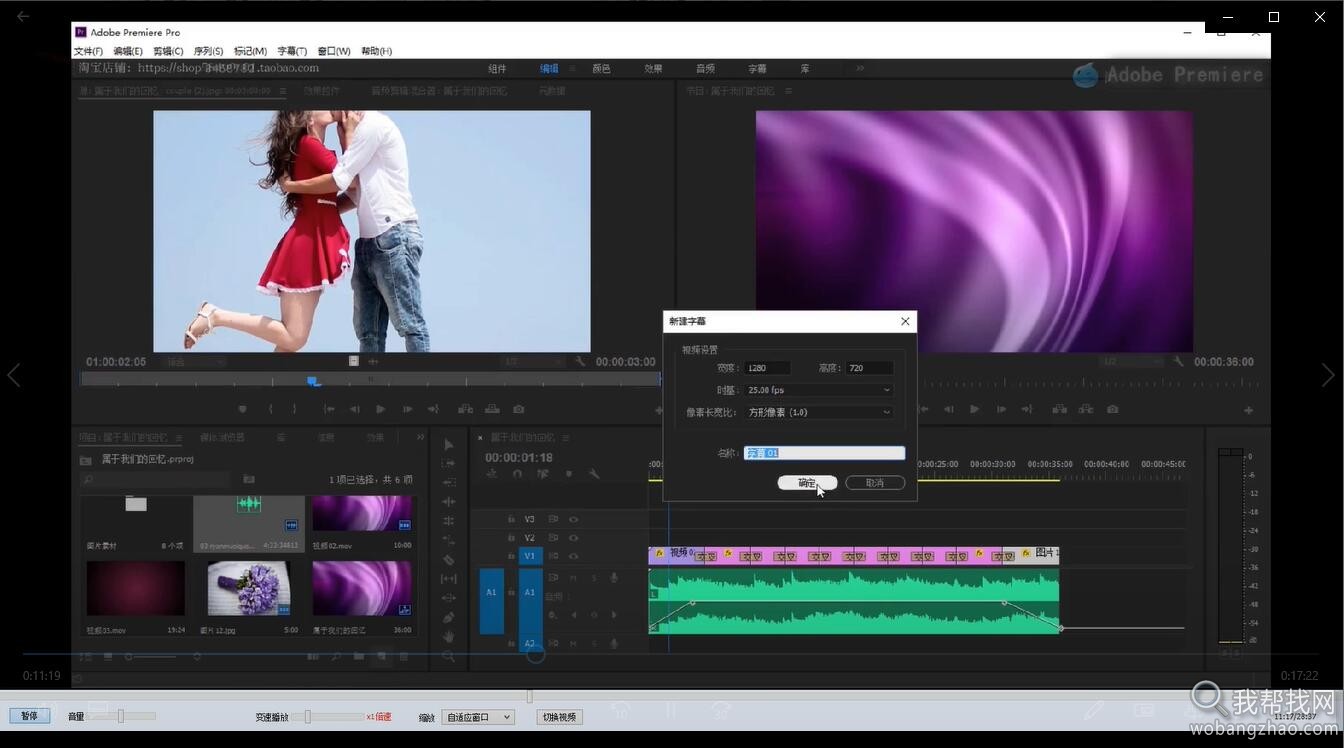Select the Track Select Forward tool
Viewport: 1344px width, 748px height.
coord(449,463)
